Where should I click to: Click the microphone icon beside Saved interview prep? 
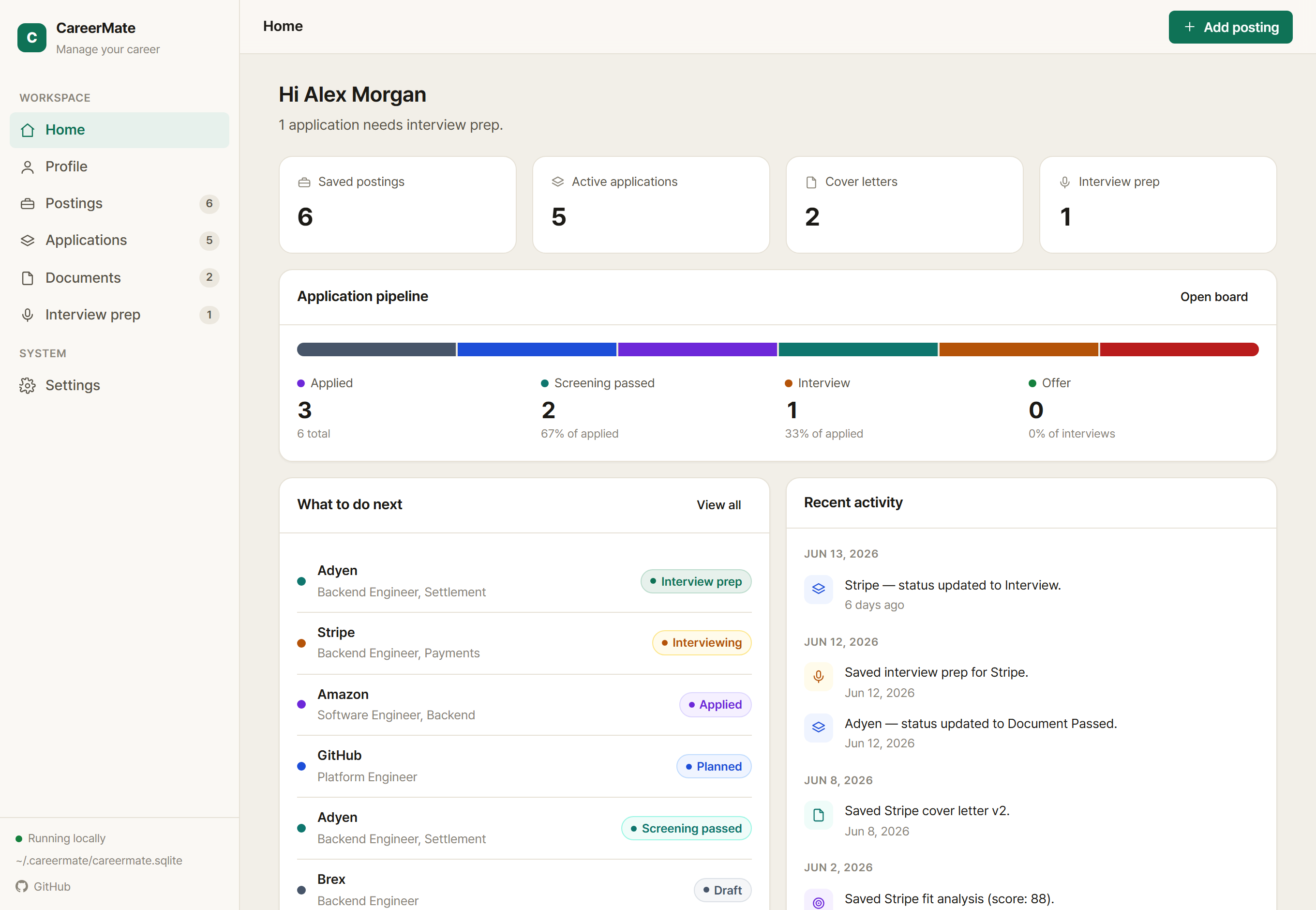coord(819,676)
